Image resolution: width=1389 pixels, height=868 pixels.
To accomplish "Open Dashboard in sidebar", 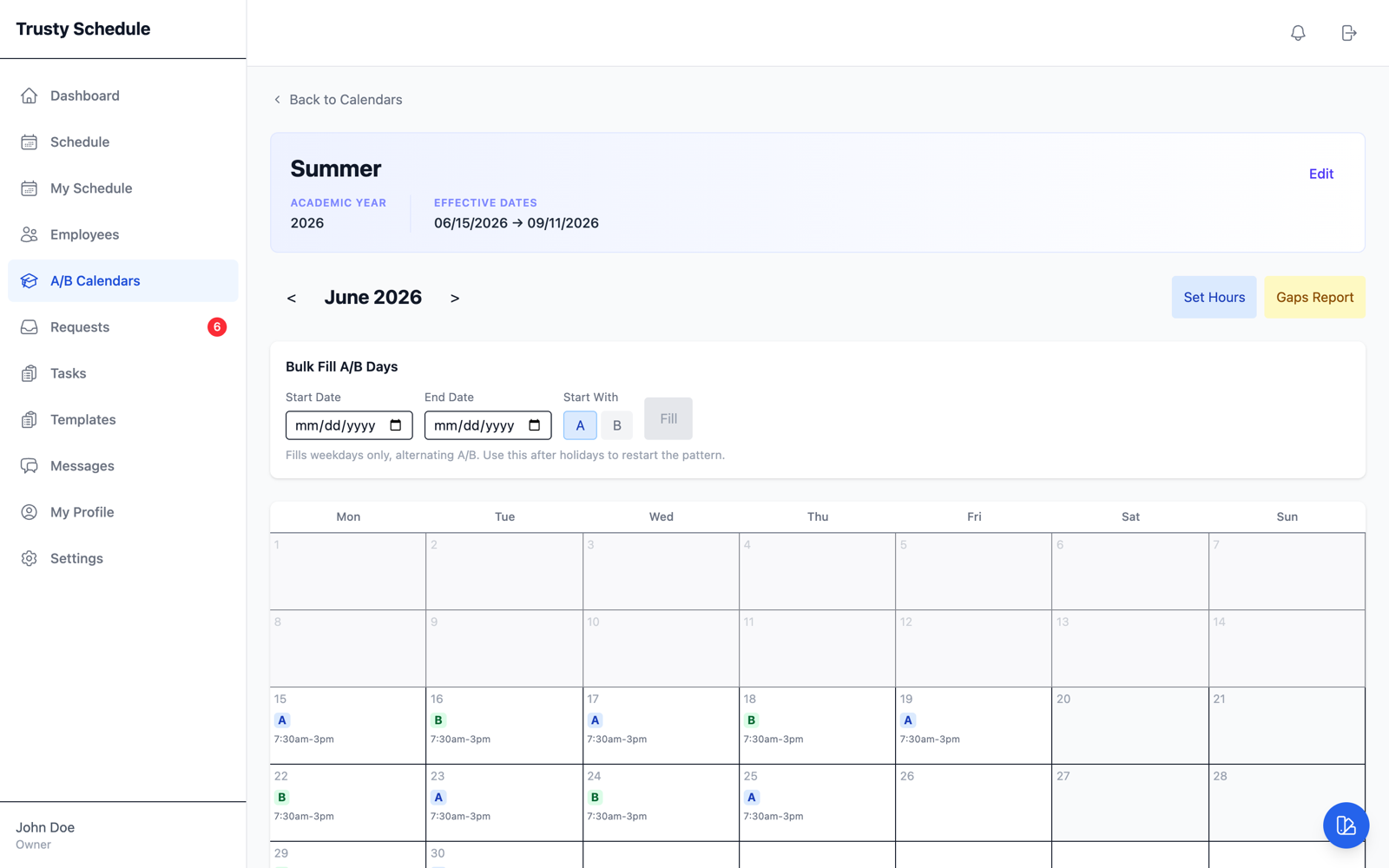I will pyautogui.click(x=123, y=95).
